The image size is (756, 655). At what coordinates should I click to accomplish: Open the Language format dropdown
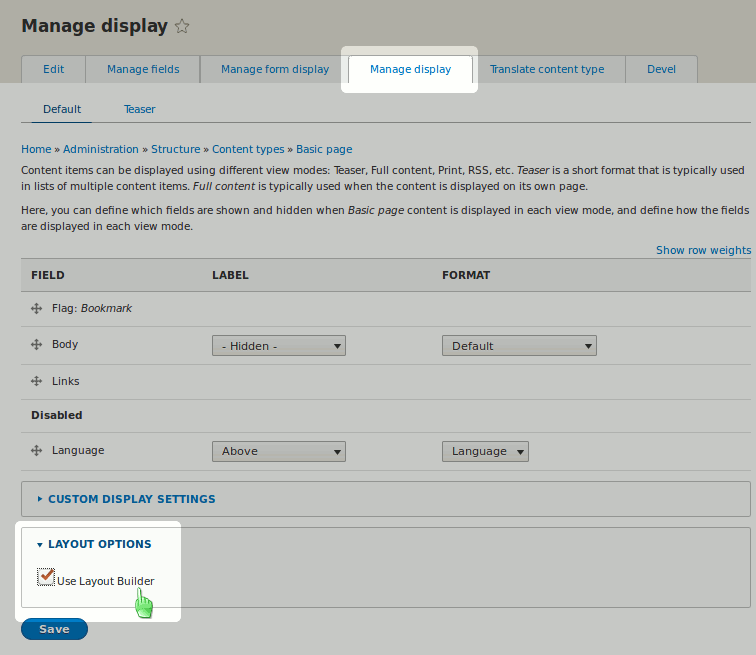pyautogui.click(x=485, y=451)
